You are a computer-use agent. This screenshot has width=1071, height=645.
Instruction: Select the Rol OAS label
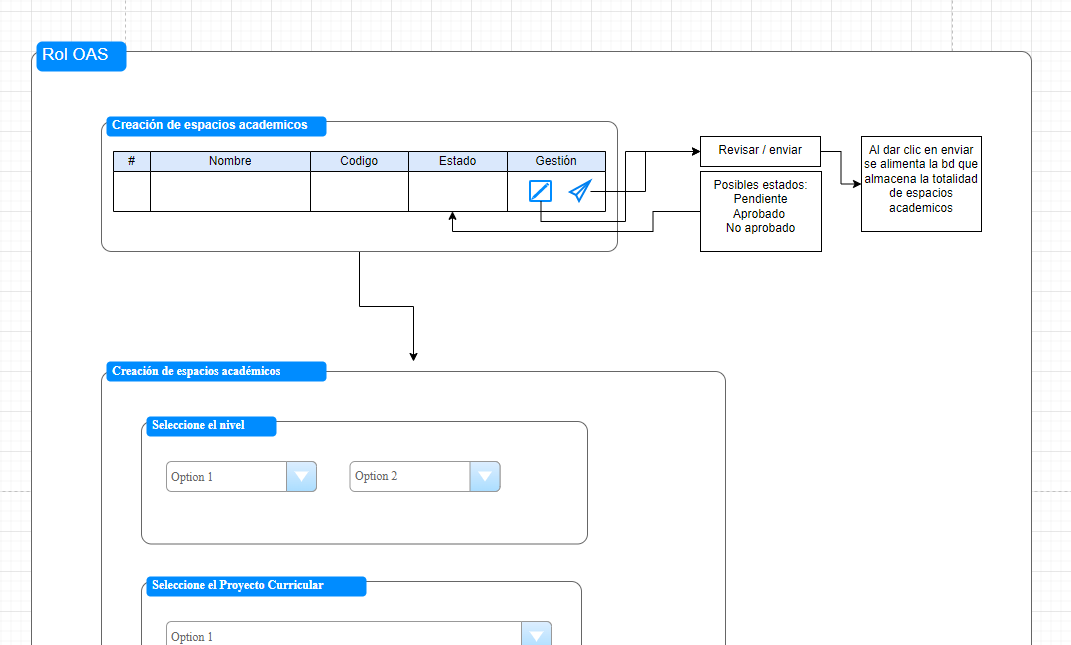pyautogui.click(x=80, y=56)
